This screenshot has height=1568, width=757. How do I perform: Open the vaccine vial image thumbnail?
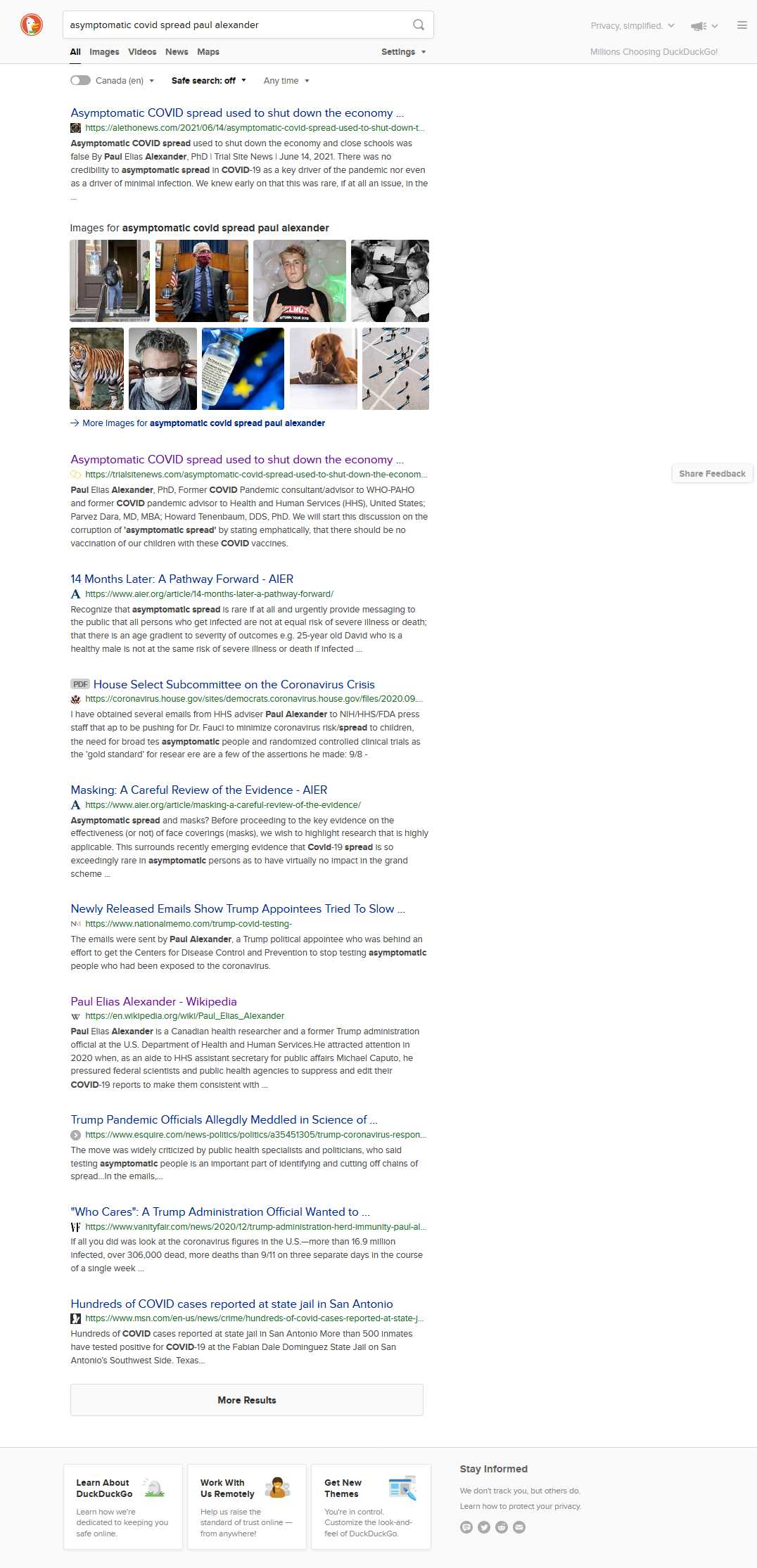[243, 368]
